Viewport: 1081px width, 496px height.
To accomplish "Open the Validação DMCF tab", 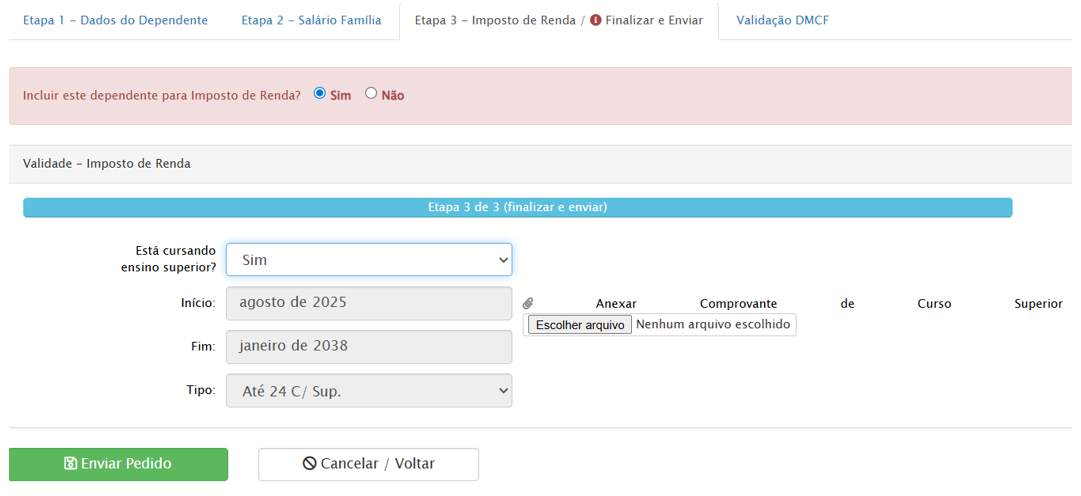I will pos(782,20).
